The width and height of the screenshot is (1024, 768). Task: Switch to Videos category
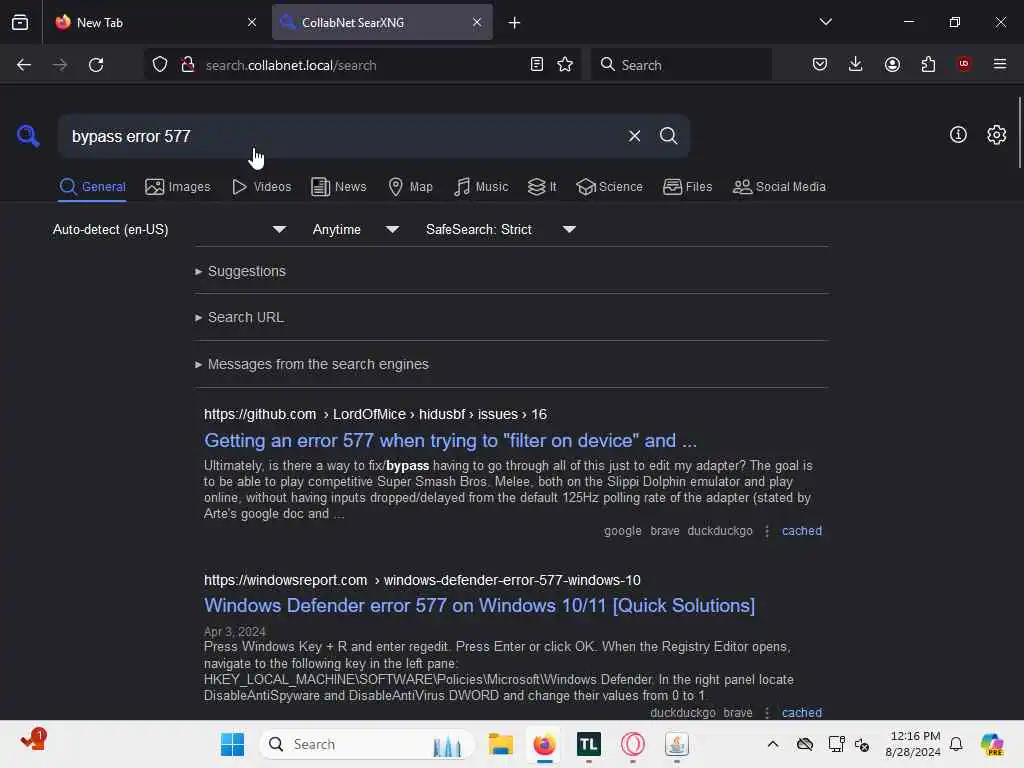(x=261, y=187)
